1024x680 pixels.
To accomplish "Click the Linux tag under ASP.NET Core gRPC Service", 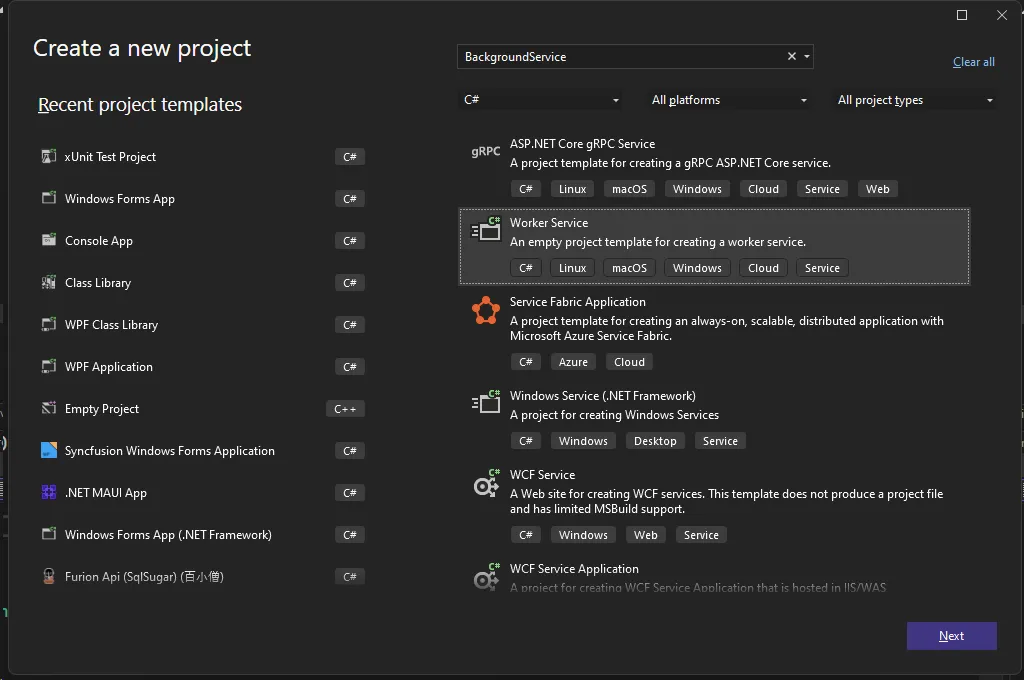I will pos(573,189).
